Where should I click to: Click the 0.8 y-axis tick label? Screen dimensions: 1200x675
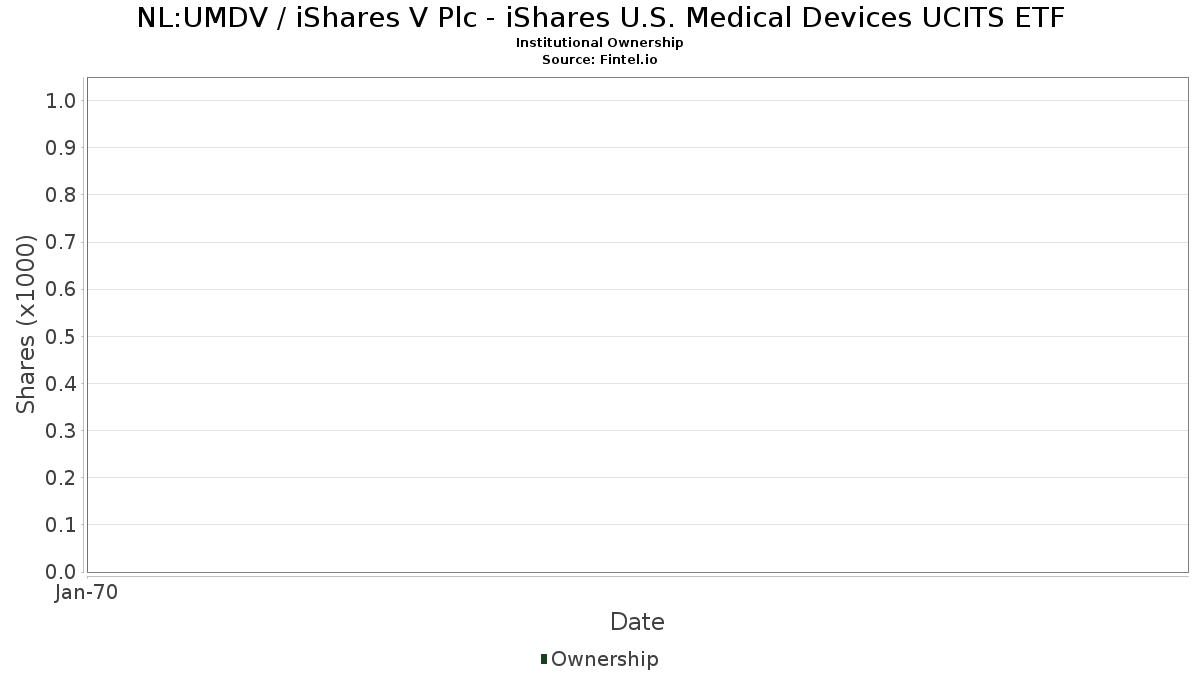pyautogui.click(x=61, y=195)
